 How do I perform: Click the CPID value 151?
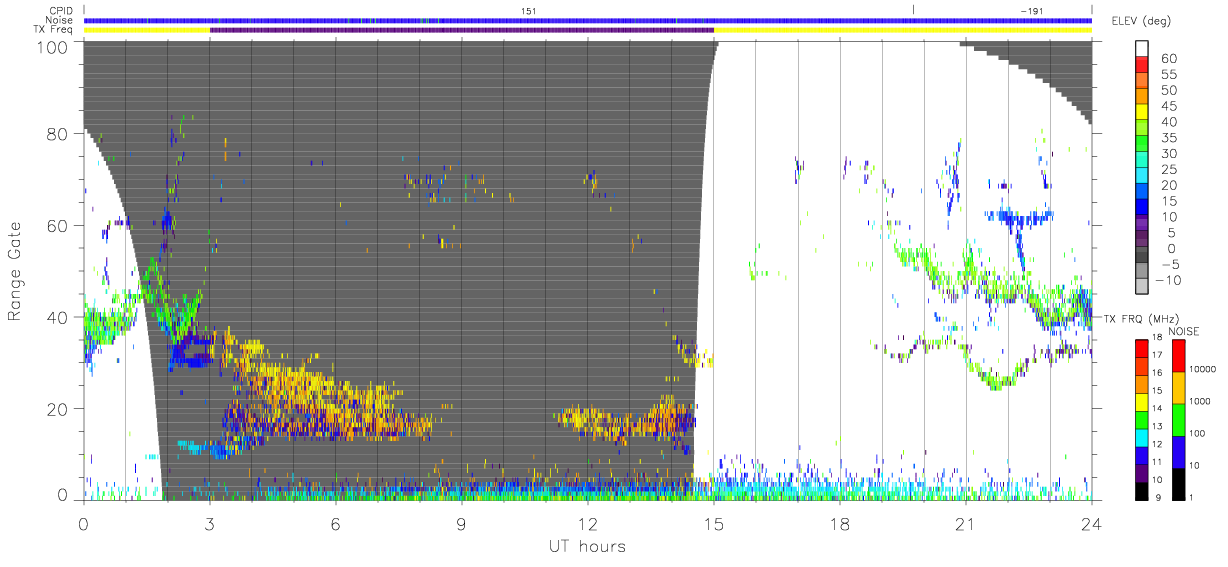coord(528,10)
